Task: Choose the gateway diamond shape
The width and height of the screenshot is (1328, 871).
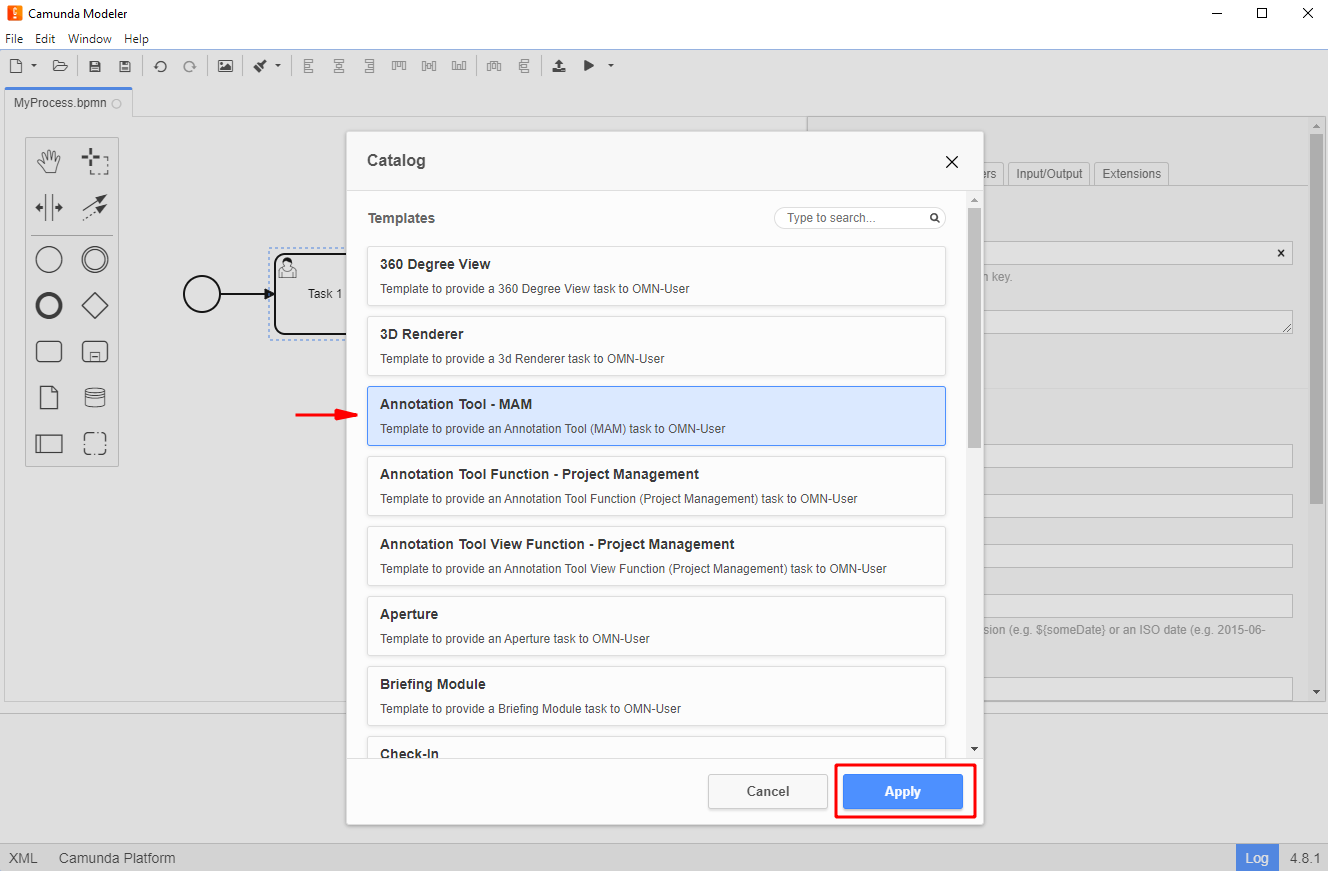Action: click(95, 305)
